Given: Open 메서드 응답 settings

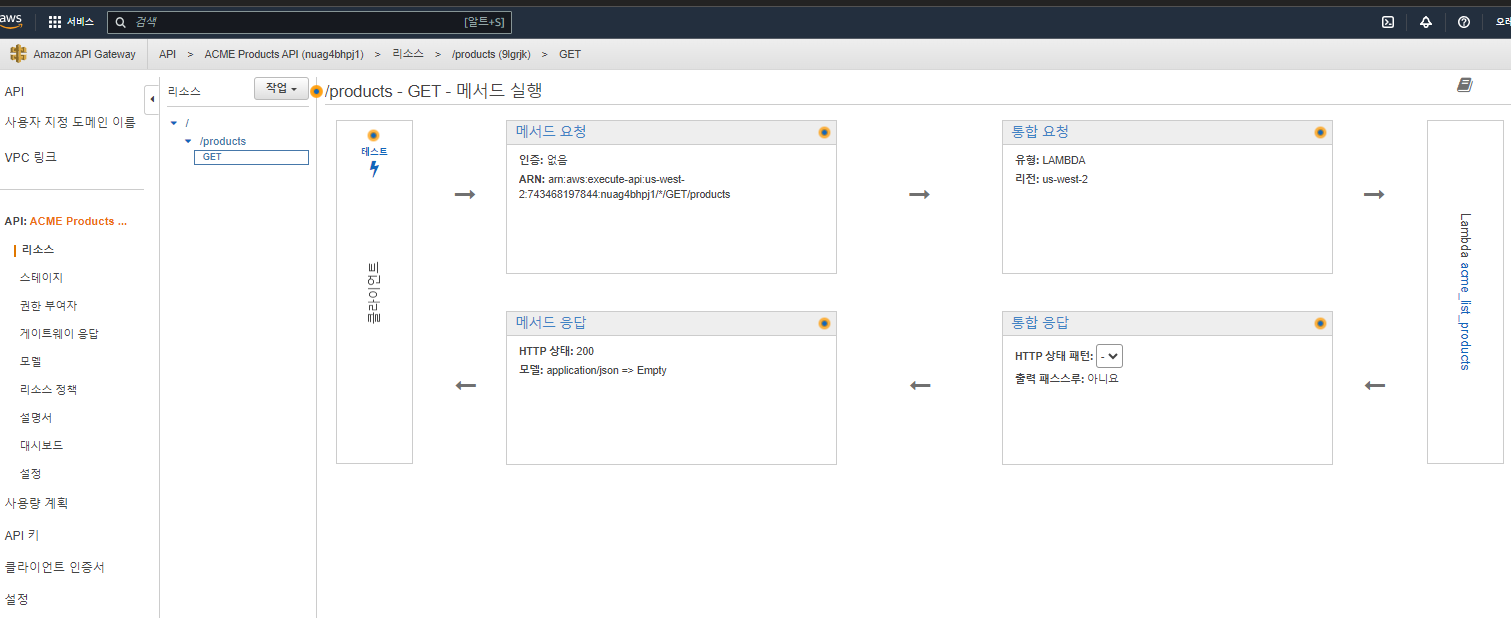Looking at the screenshot, I should pyautogui.click(x=551, y=323).
